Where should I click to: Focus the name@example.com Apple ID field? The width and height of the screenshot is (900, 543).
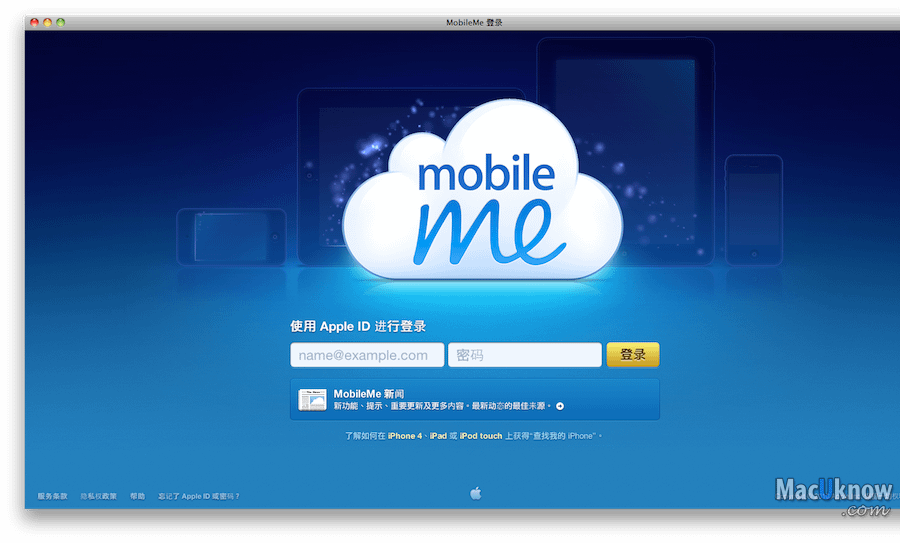point(367,355)
